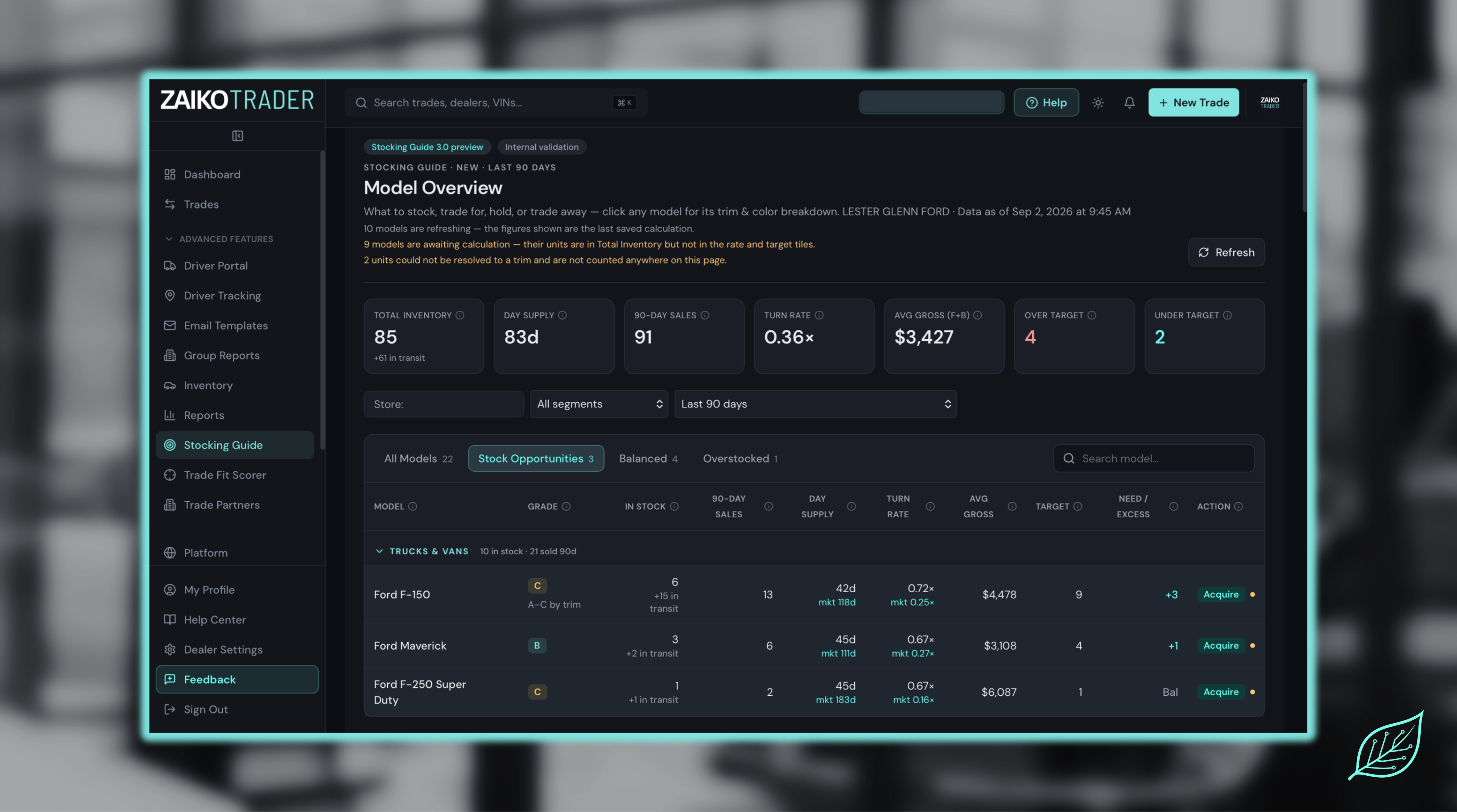Click the Grade column info icon
The image size is (1457, 812).
pyautogui.click(x=566, y=506)
